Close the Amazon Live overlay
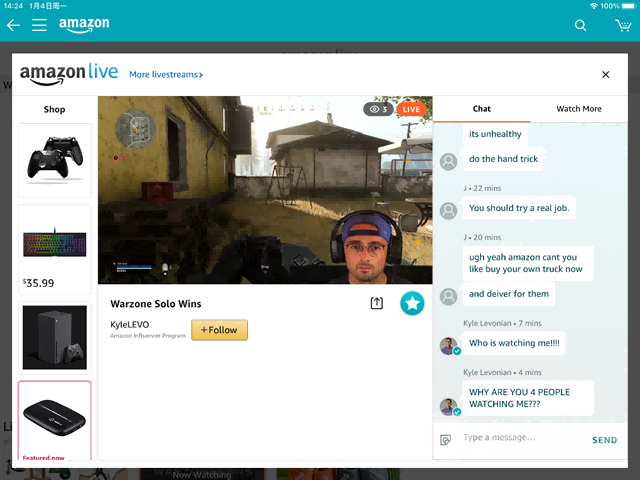This screenshot has height=480, width=640. pos(605,74)
